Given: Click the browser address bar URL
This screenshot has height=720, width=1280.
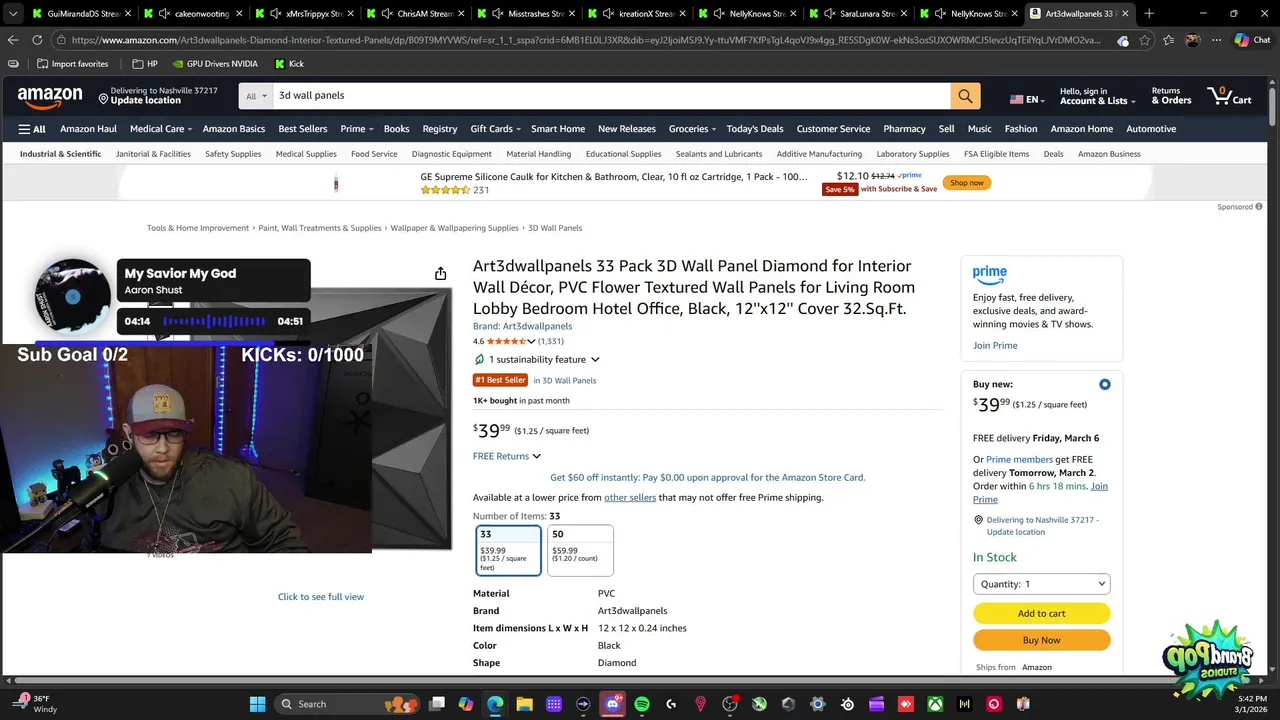Looking at the screenshot, I should point(585,40).
